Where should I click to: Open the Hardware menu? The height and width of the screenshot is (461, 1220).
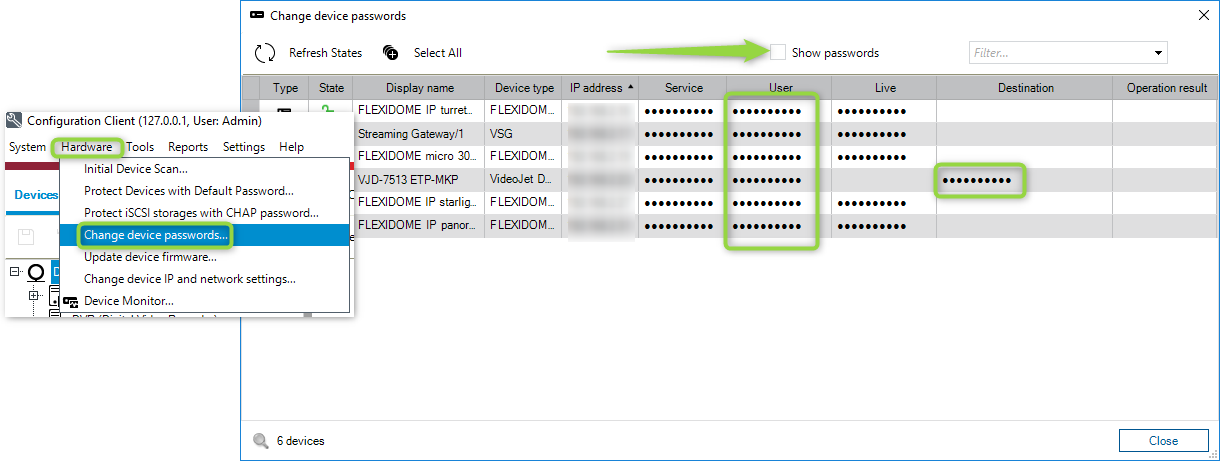pyautogui.click(x=87, y=147)
